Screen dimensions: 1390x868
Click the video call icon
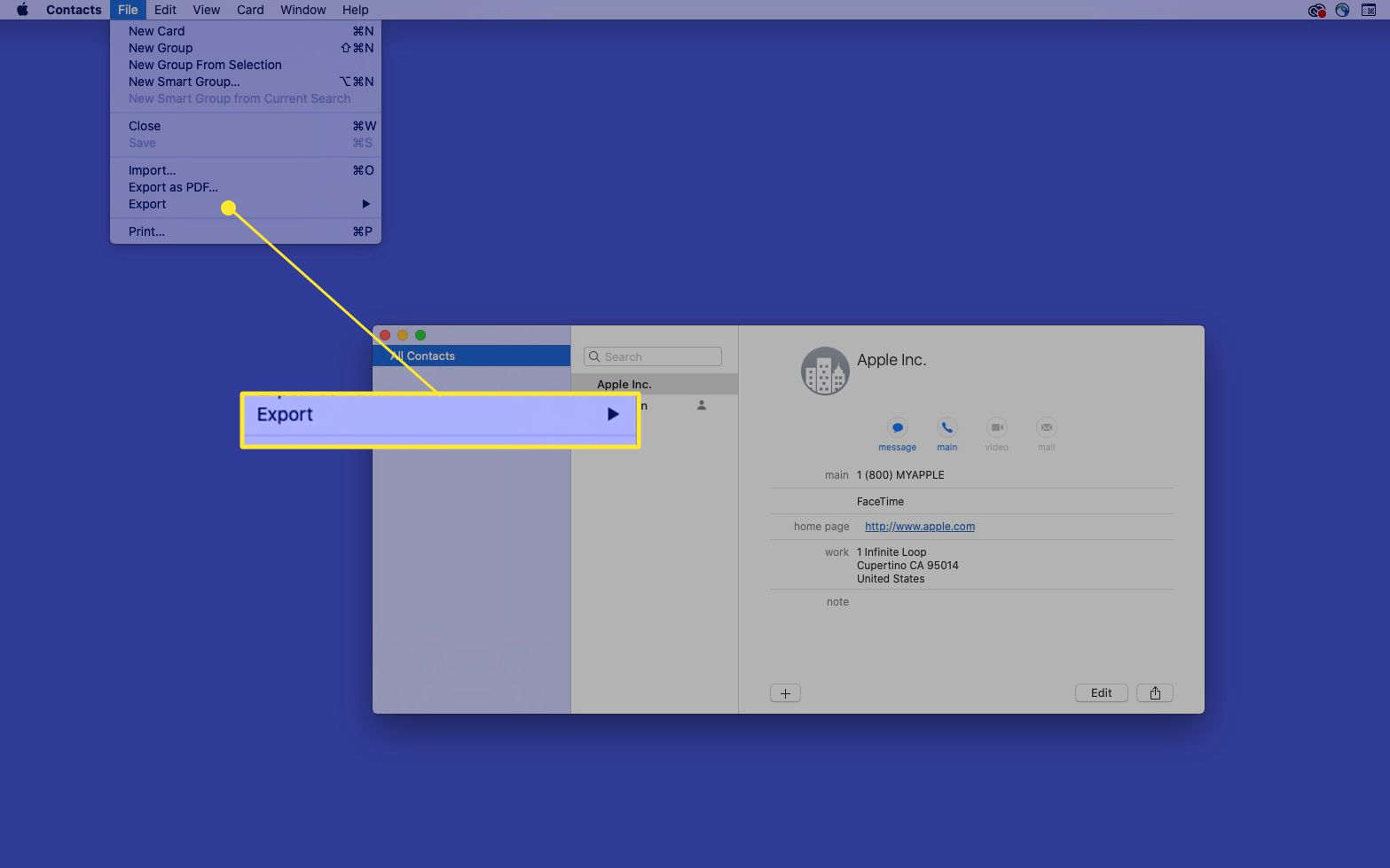(x=997, y=427)
